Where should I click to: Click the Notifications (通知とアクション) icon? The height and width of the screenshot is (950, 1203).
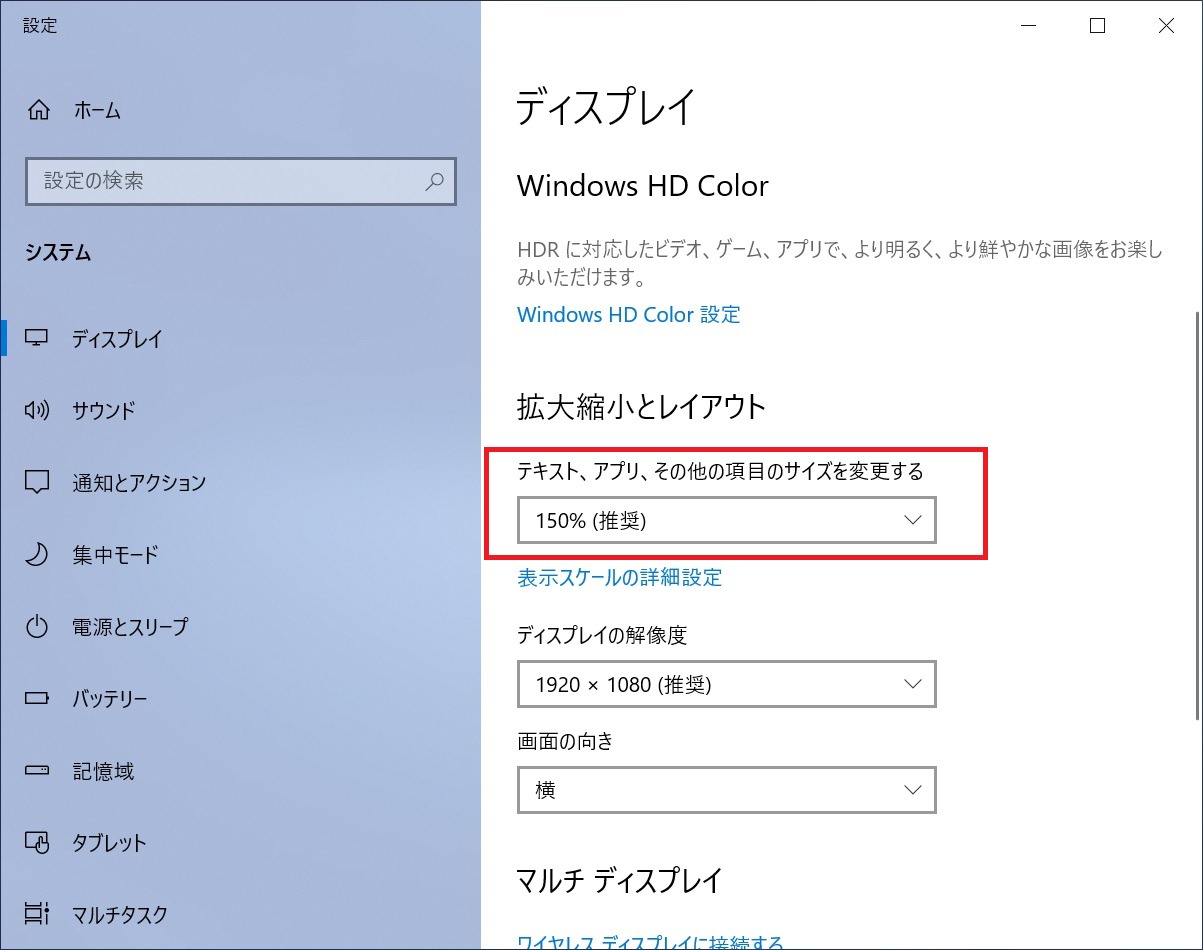pos(37,482)
